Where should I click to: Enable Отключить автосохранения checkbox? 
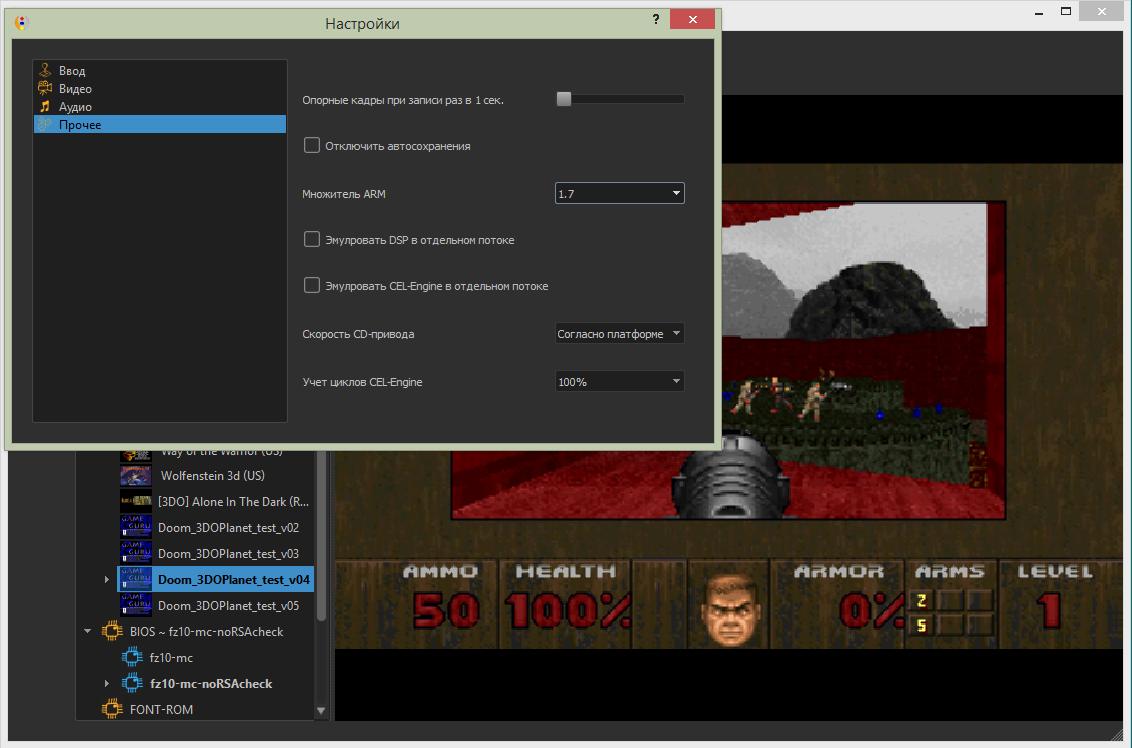[311, 145]
